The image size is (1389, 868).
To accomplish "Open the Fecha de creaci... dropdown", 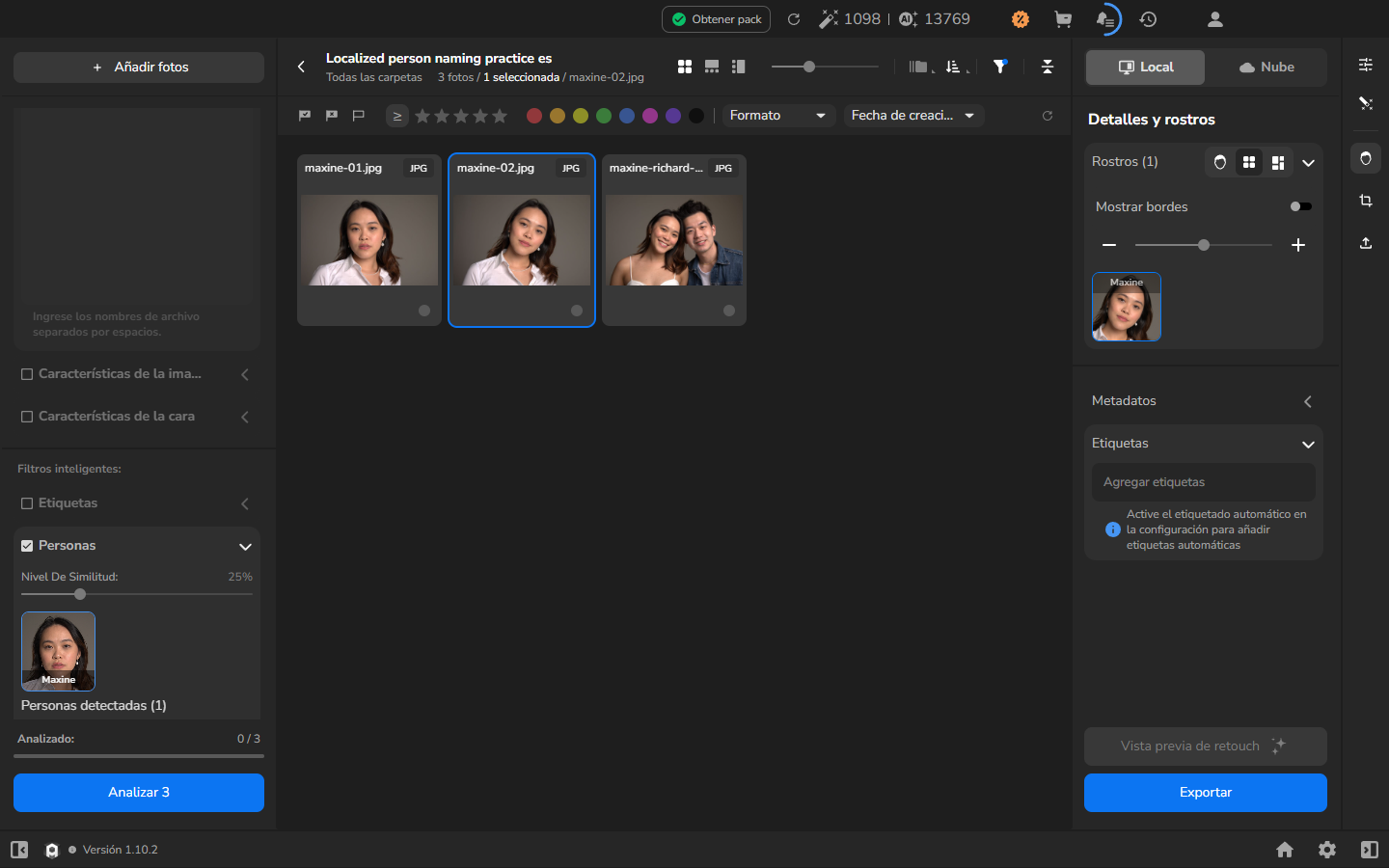I will point(913,116).
